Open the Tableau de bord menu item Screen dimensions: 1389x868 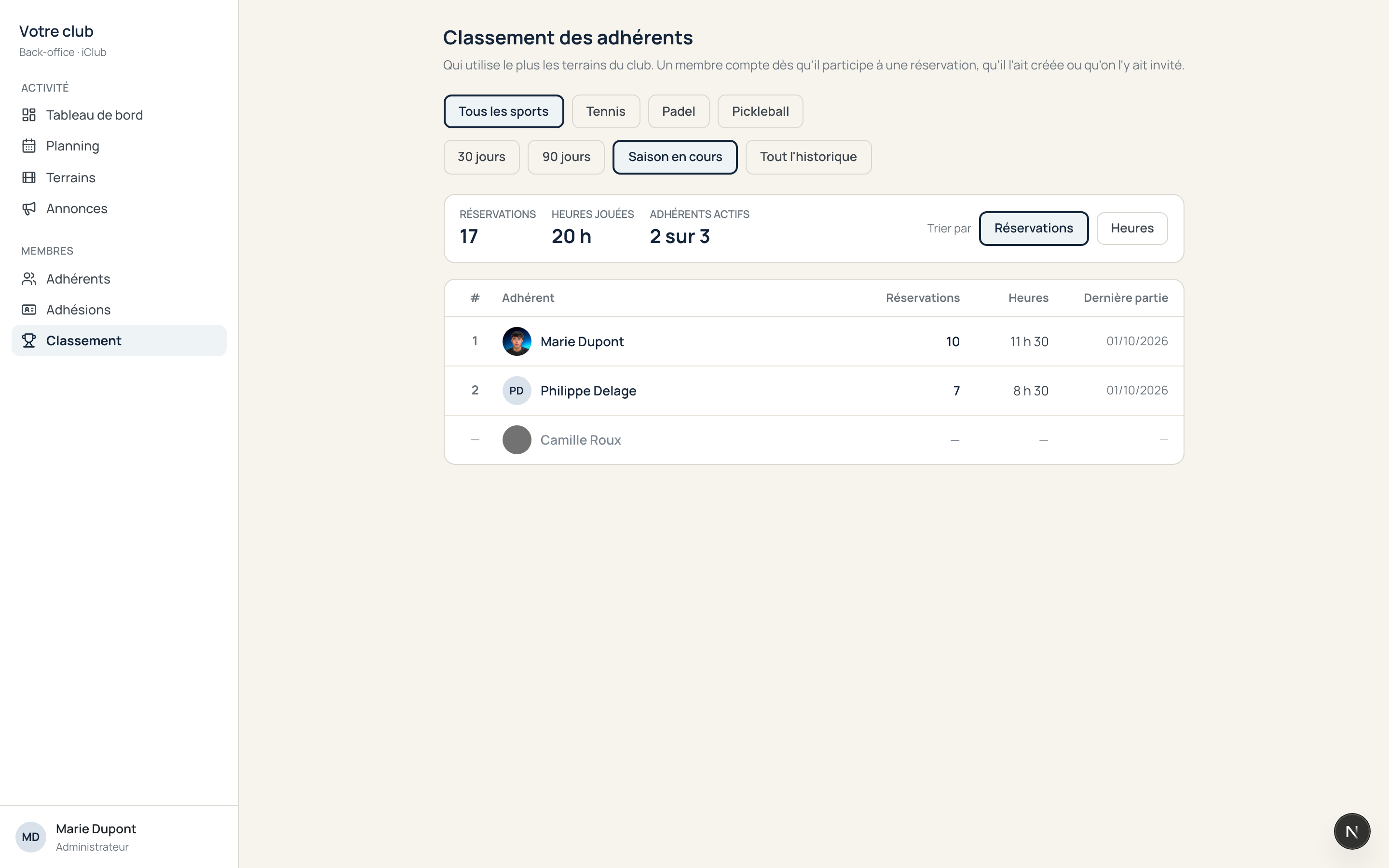click(x=119, y=115)
